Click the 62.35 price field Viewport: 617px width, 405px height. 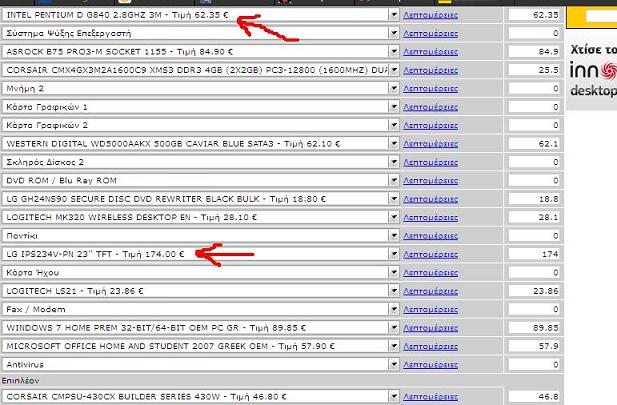tap(534, 15)
